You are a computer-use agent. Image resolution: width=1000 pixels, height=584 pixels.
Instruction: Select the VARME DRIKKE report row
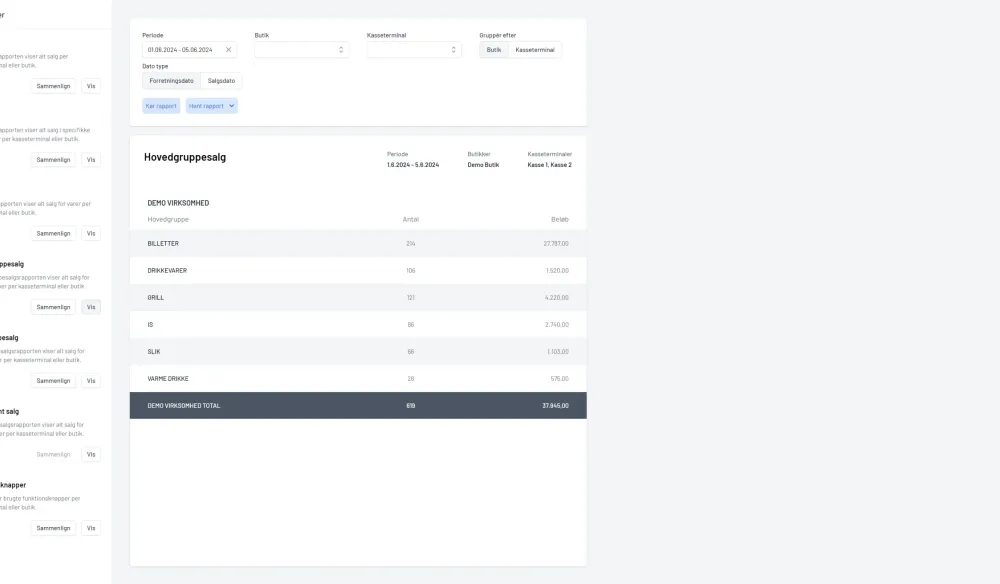click(x=358, y=378)
